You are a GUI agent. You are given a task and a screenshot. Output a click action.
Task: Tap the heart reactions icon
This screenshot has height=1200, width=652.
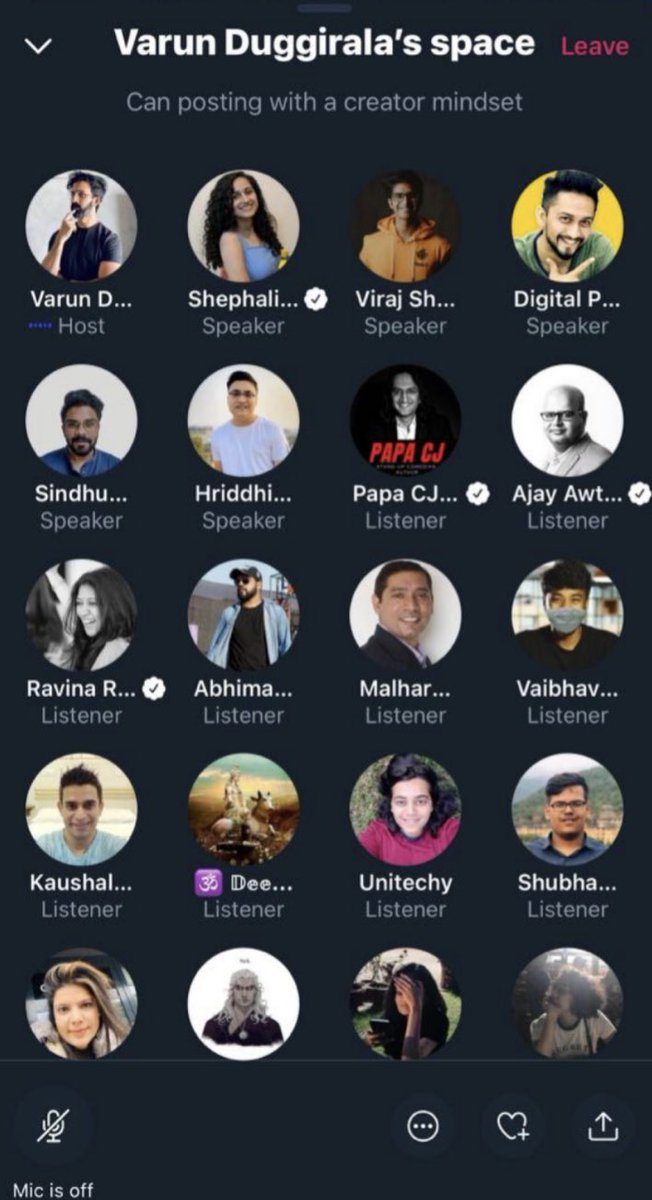513,1127
